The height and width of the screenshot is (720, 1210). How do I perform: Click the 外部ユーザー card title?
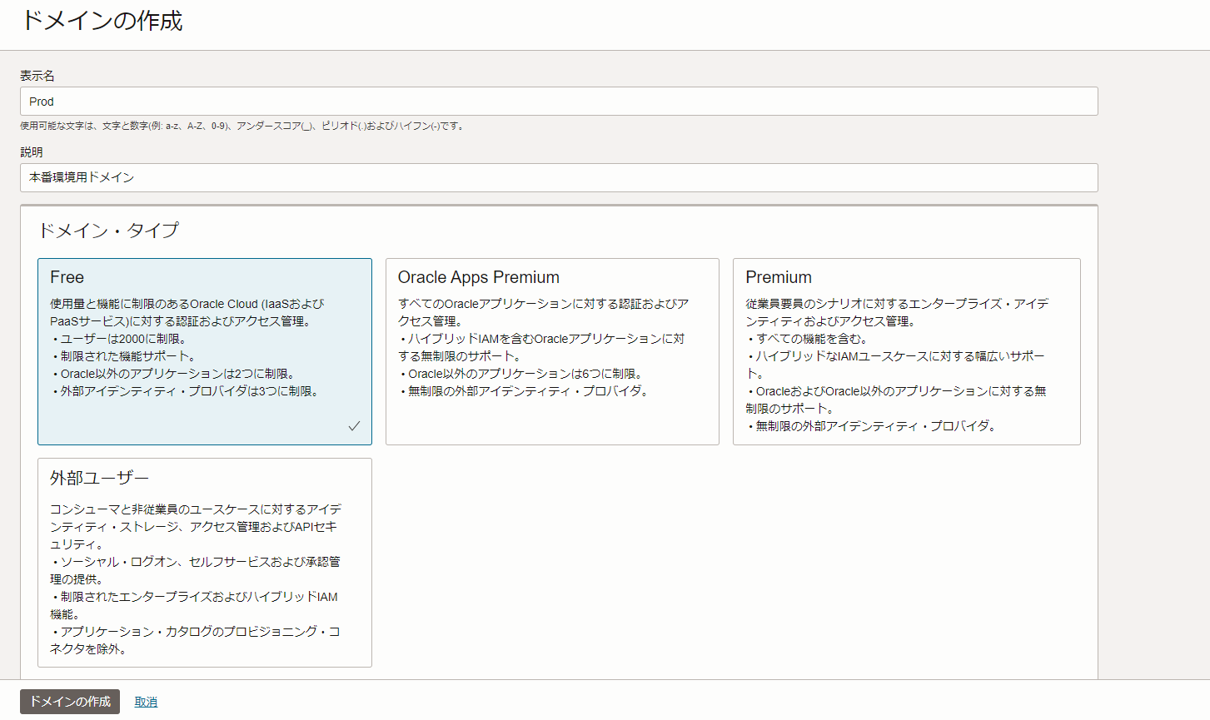99,477
